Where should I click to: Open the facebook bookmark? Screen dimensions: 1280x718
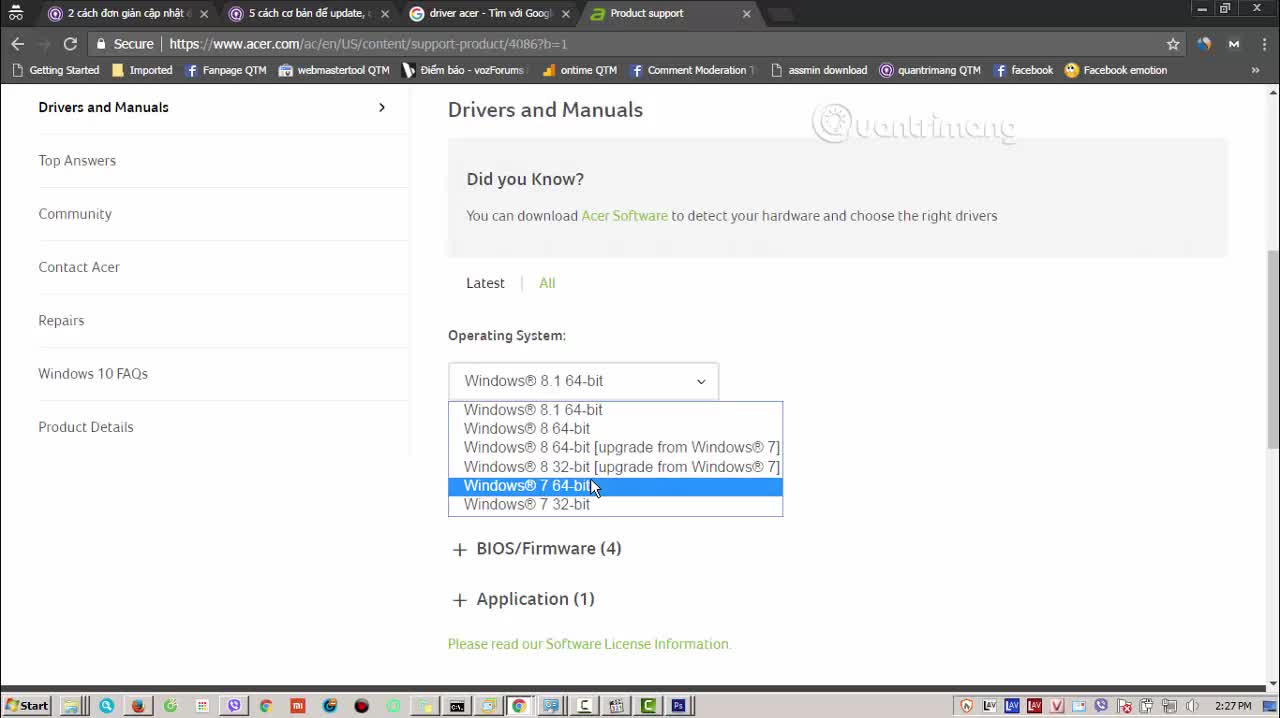[x=1022, y=70]
